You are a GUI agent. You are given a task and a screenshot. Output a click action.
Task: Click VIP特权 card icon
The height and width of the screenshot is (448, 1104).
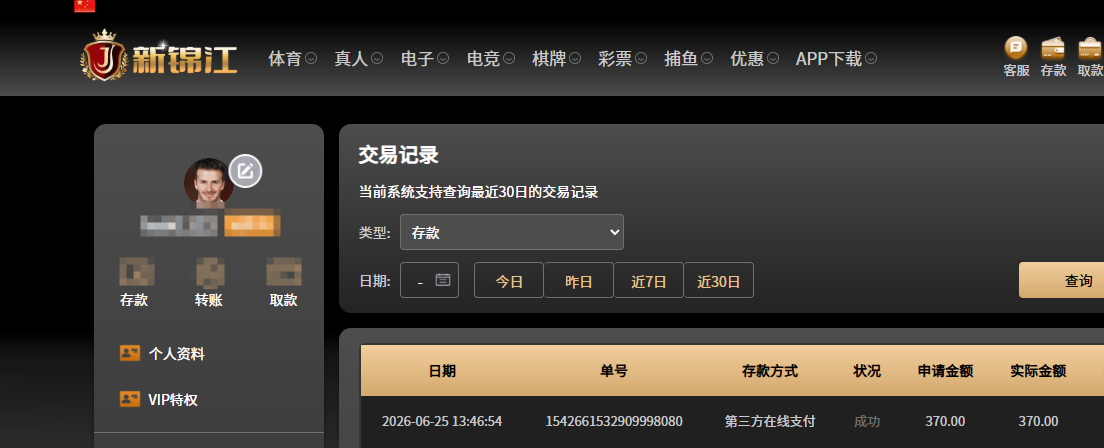point(130,399)
